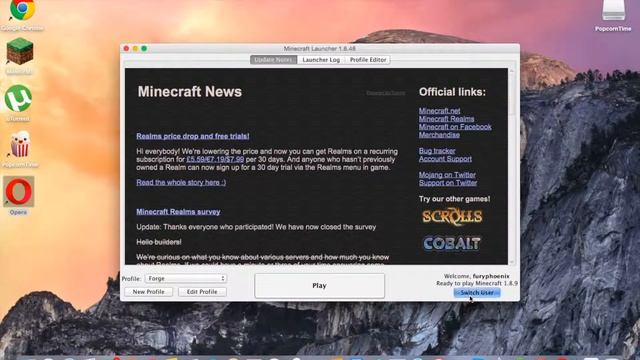Open the Minecraft Realms survey link

178,211
